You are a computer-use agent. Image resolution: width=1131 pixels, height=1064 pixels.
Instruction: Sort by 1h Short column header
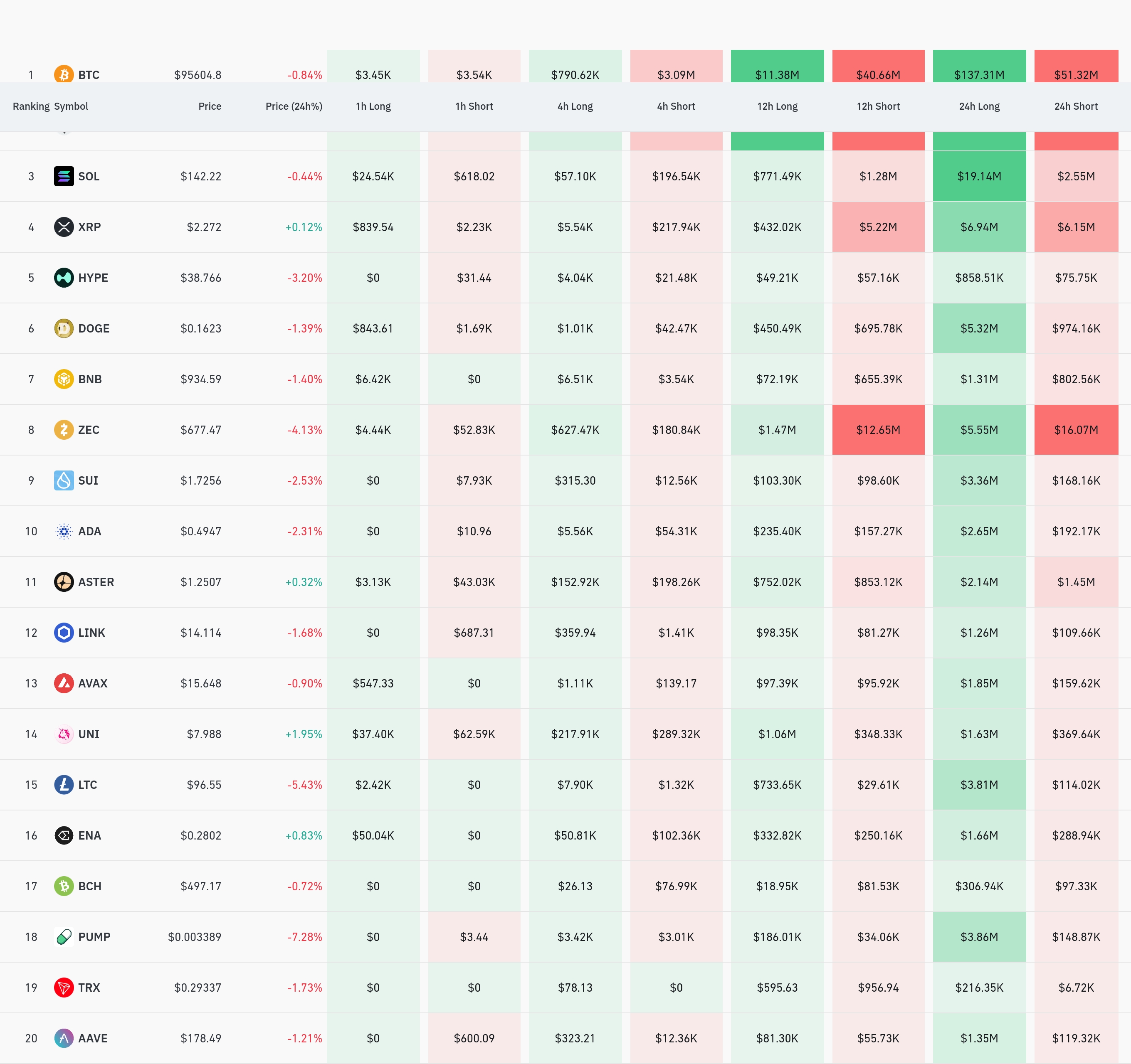(x=474, y=106)
